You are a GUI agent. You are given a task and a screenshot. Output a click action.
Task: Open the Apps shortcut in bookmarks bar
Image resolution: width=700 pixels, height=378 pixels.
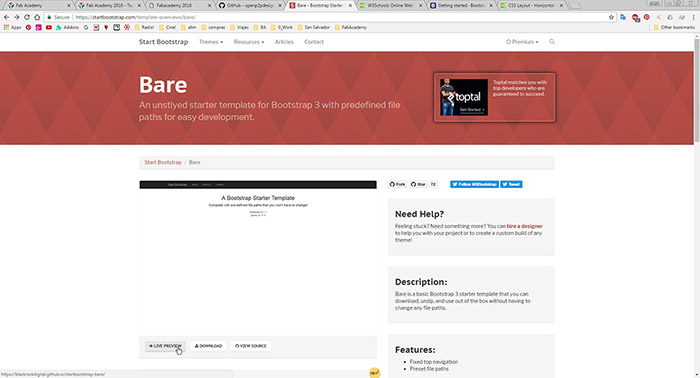[12, 27]
